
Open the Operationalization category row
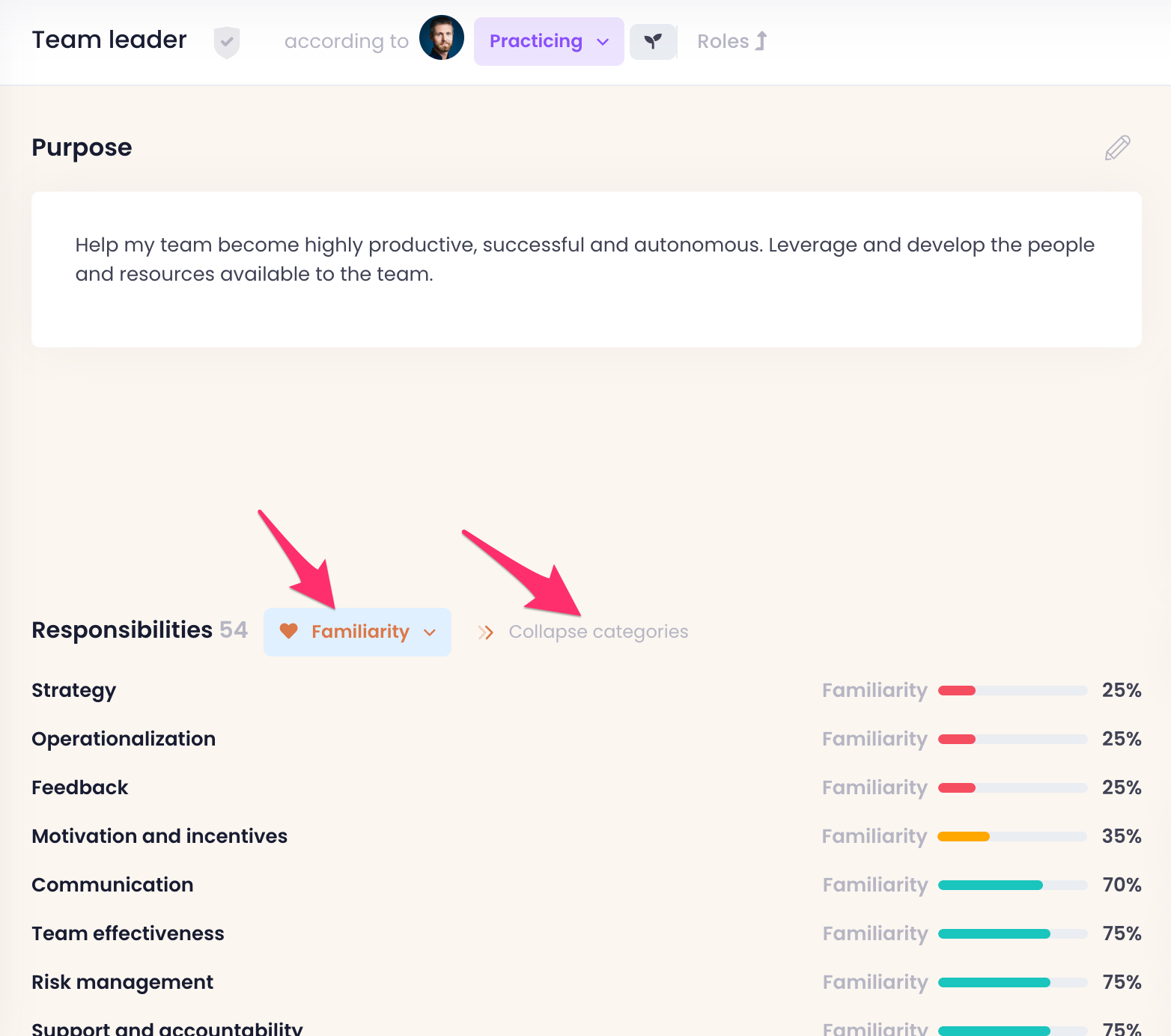(x=124, y=739)
